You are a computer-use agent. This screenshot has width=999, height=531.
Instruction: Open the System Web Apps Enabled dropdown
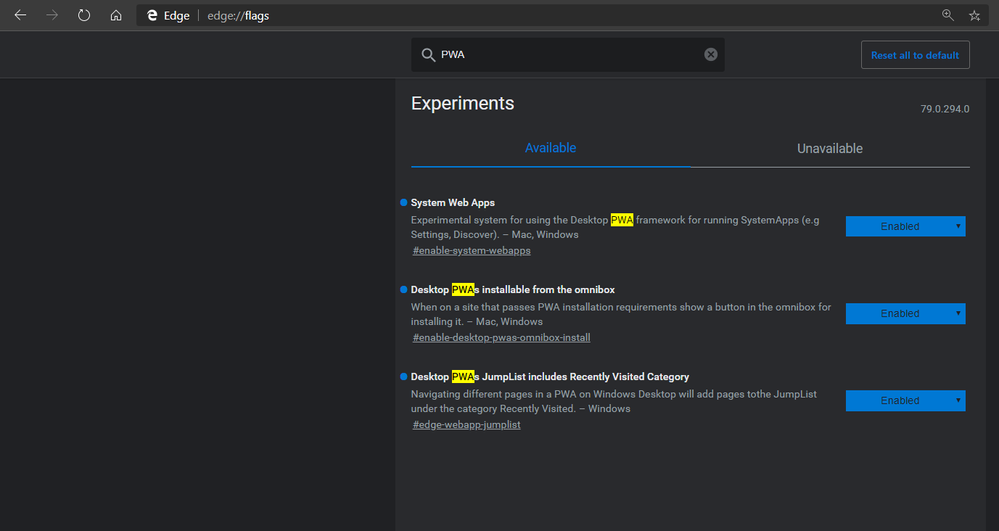pos(905,226)
